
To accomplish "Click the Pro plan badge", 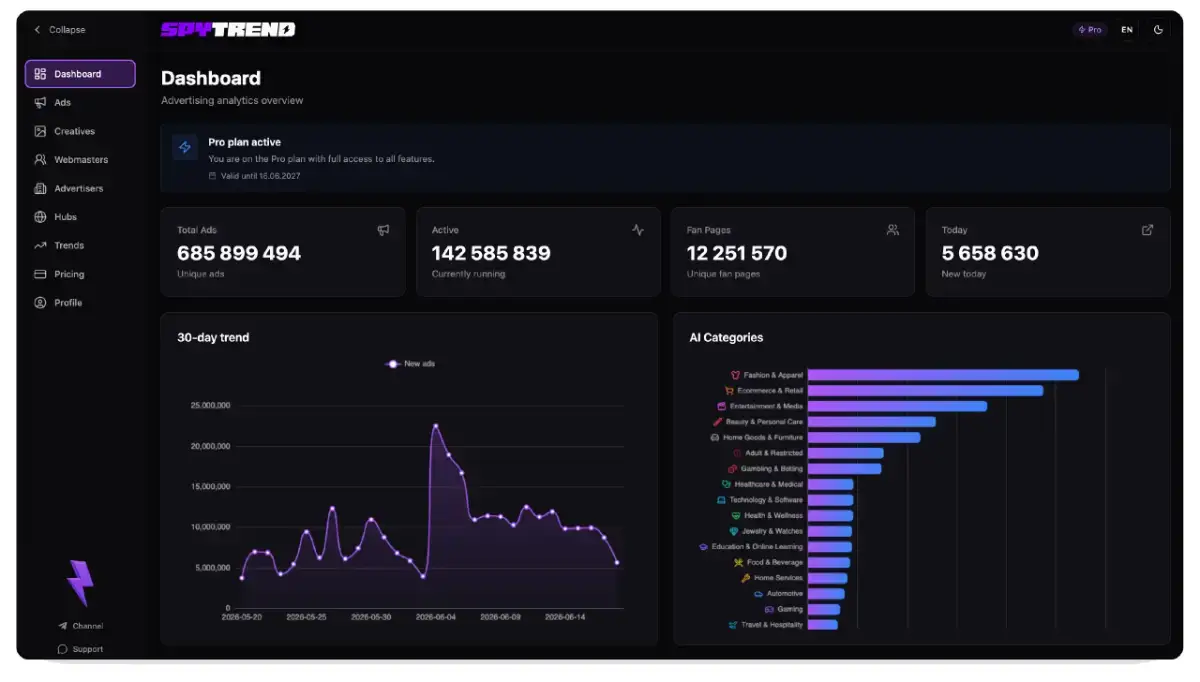I will tap(1090, 30).
